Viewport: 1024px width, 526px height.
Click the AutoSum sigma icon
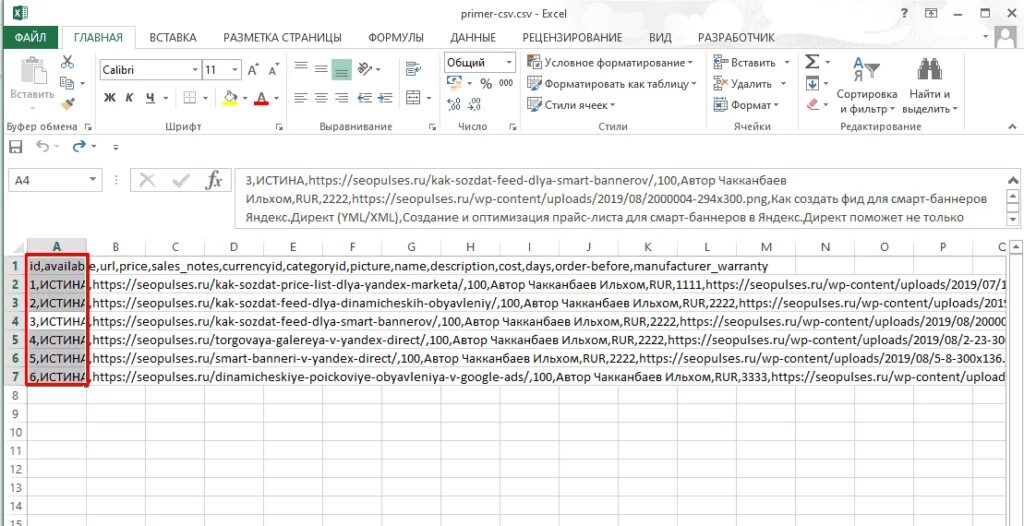point(812,61)
